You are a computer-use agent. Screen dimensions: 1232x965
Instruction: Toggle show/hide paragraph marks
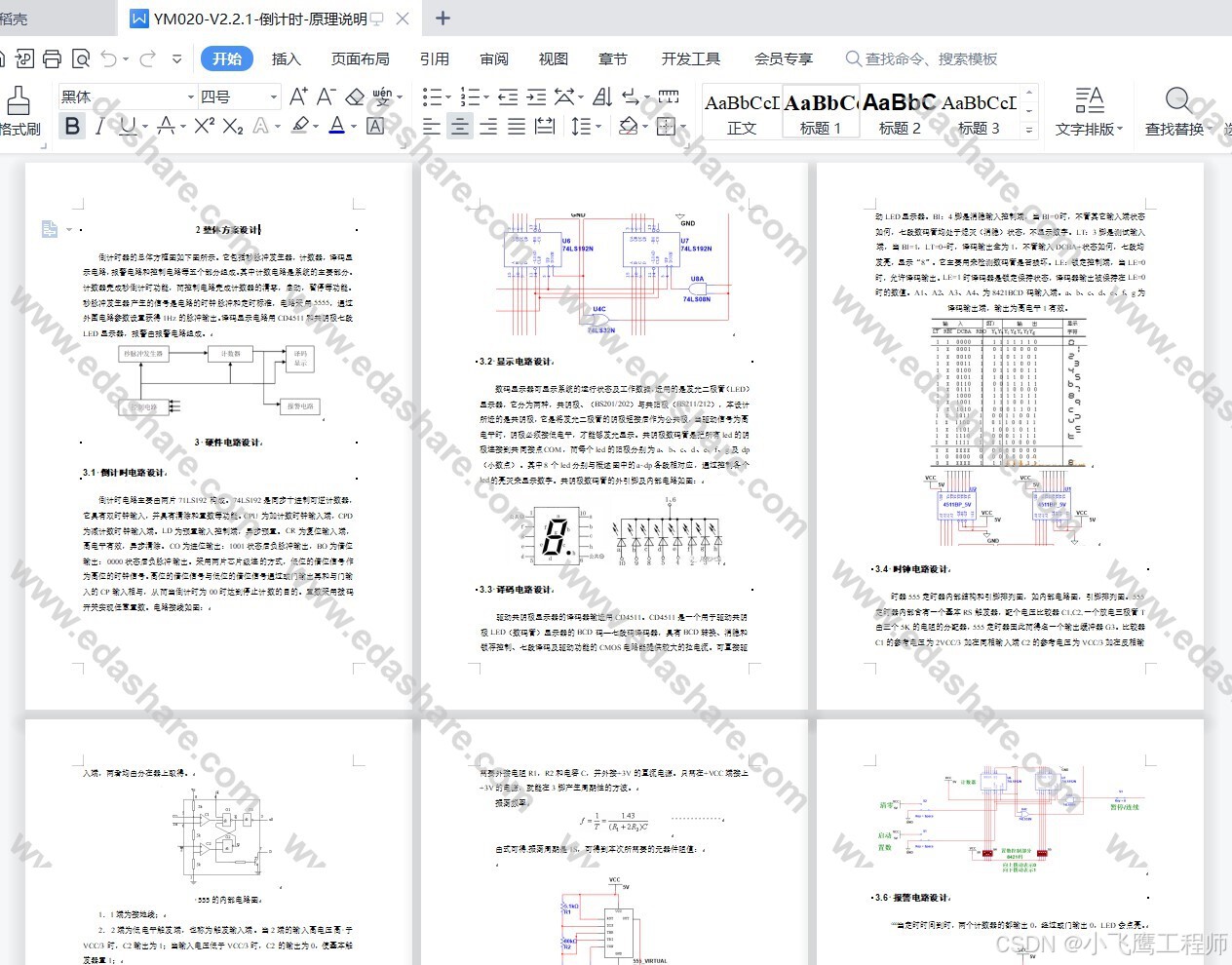630,96
